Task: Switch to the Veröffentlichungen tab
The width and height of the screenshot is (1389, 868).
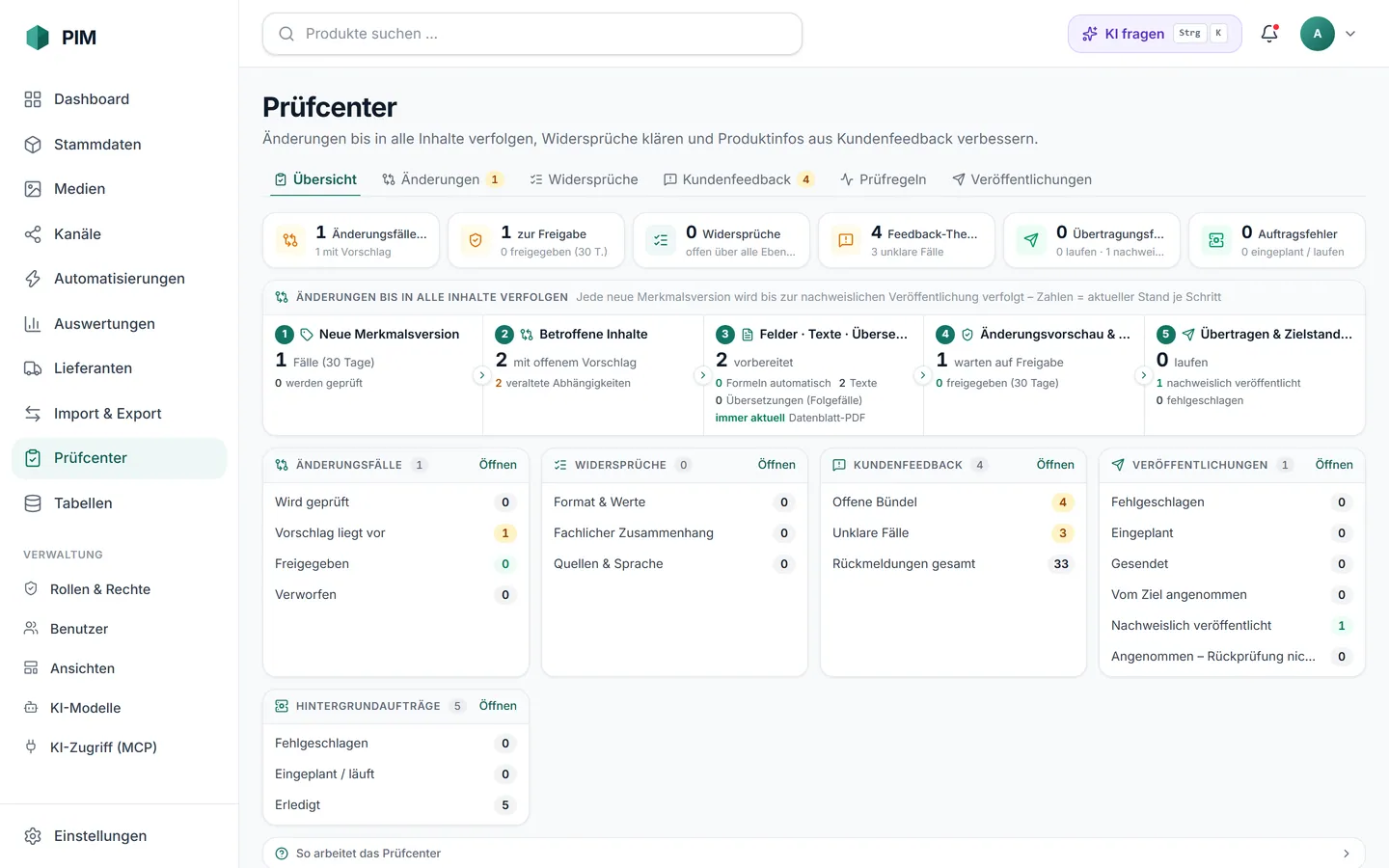Action: coord(1022,179)
